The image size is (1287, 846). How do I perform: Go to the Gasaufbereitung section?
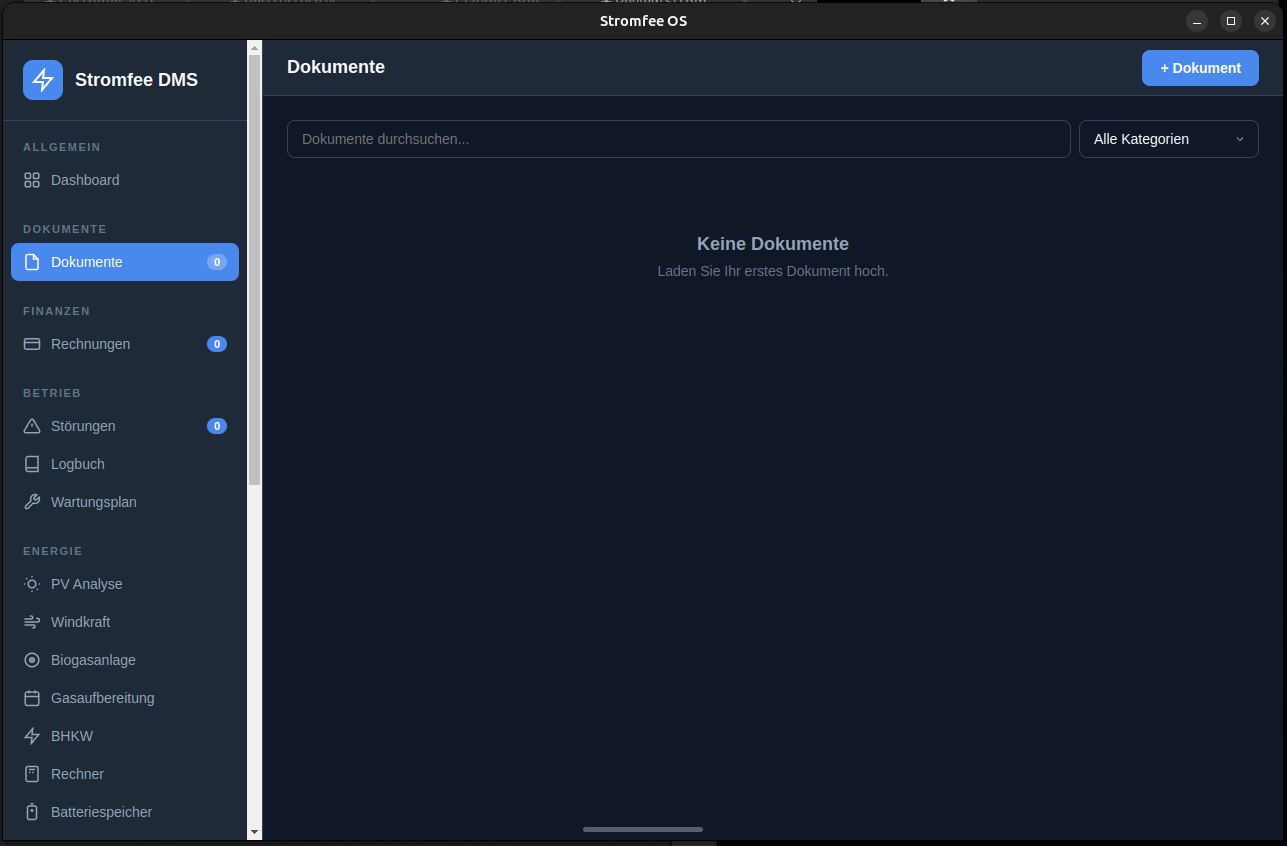pyautogui.click(x=102, y=698)
